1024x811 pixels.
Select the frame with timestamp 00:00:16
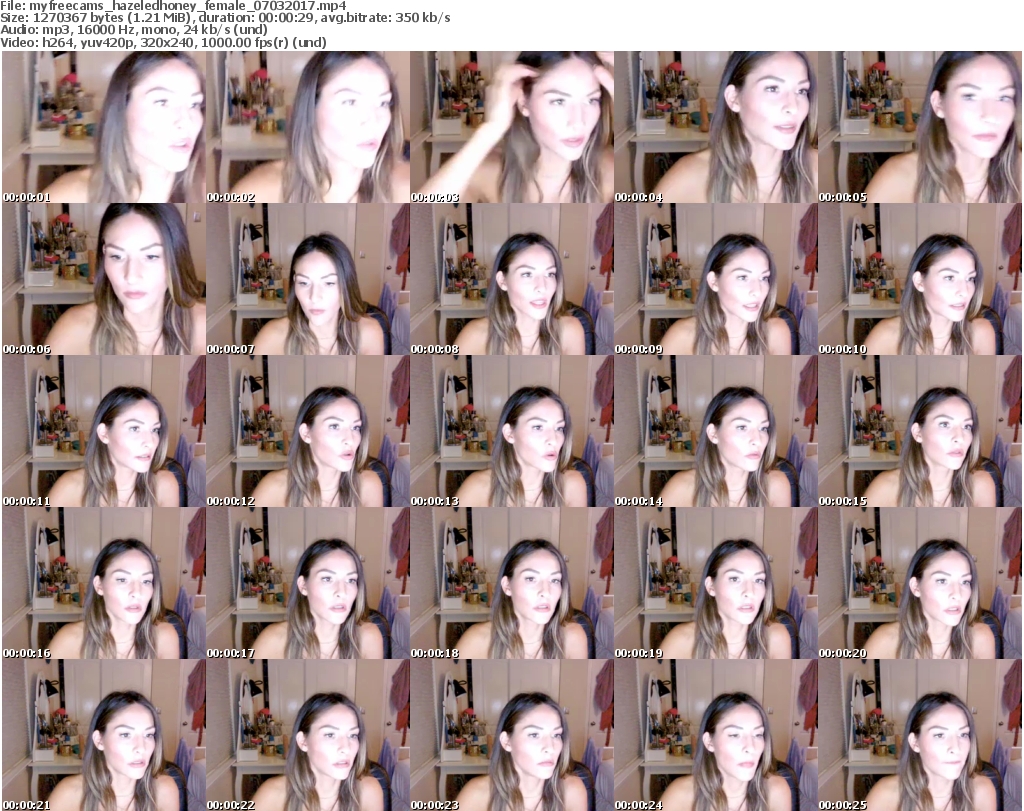click(104, 583)
